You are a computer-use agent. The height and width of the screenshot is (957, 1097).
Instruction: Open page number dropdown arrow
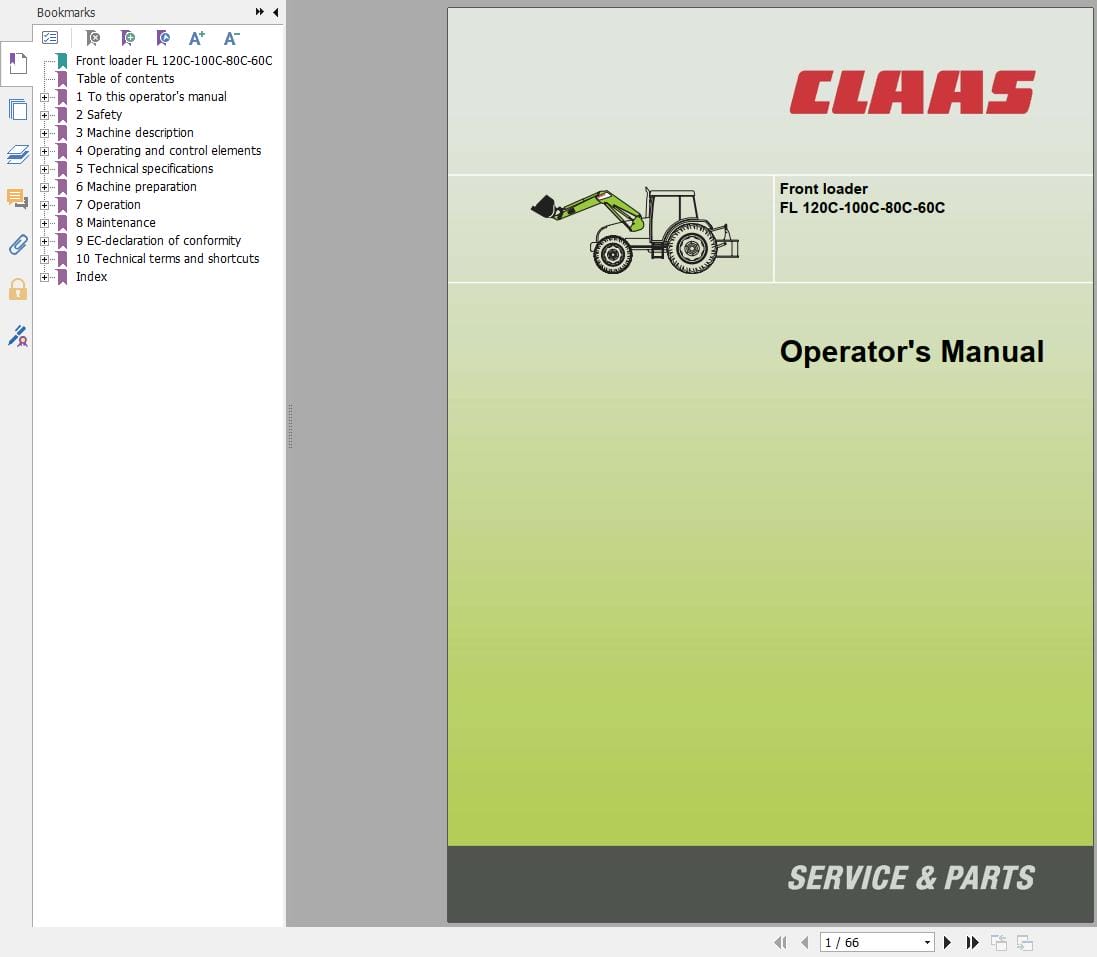click(x=927, y=942)
